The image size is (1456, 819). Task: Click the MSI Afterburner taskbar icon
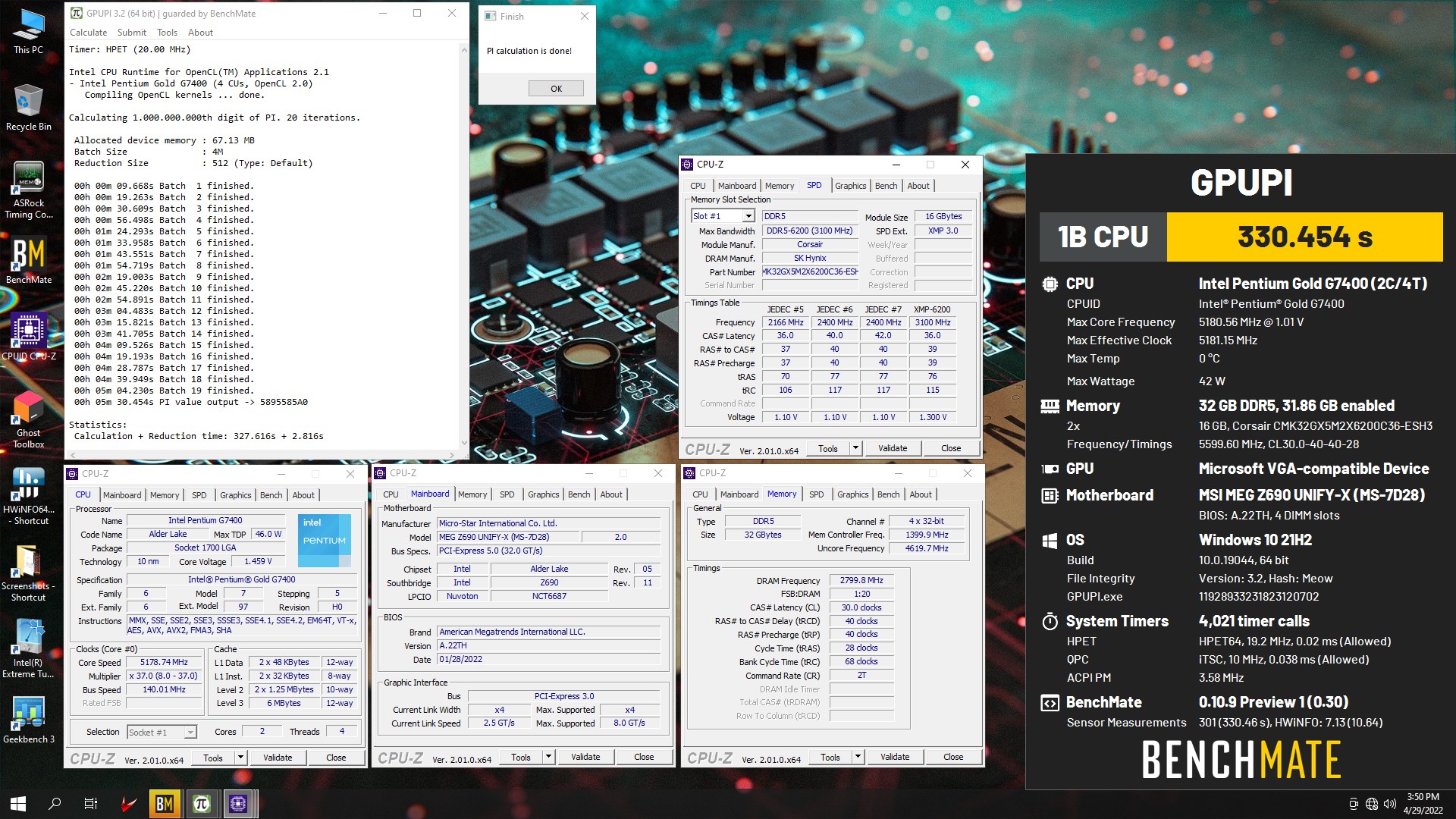click(129, 804)
